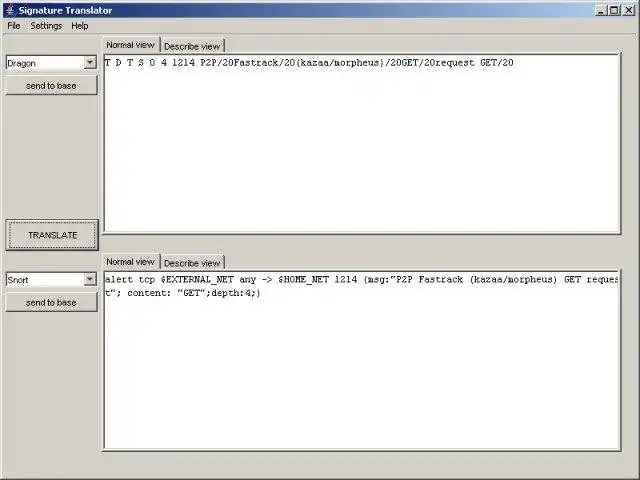640x480 pixels.
Task: Click the Signature Translator title bar icon
Action: 10,10
